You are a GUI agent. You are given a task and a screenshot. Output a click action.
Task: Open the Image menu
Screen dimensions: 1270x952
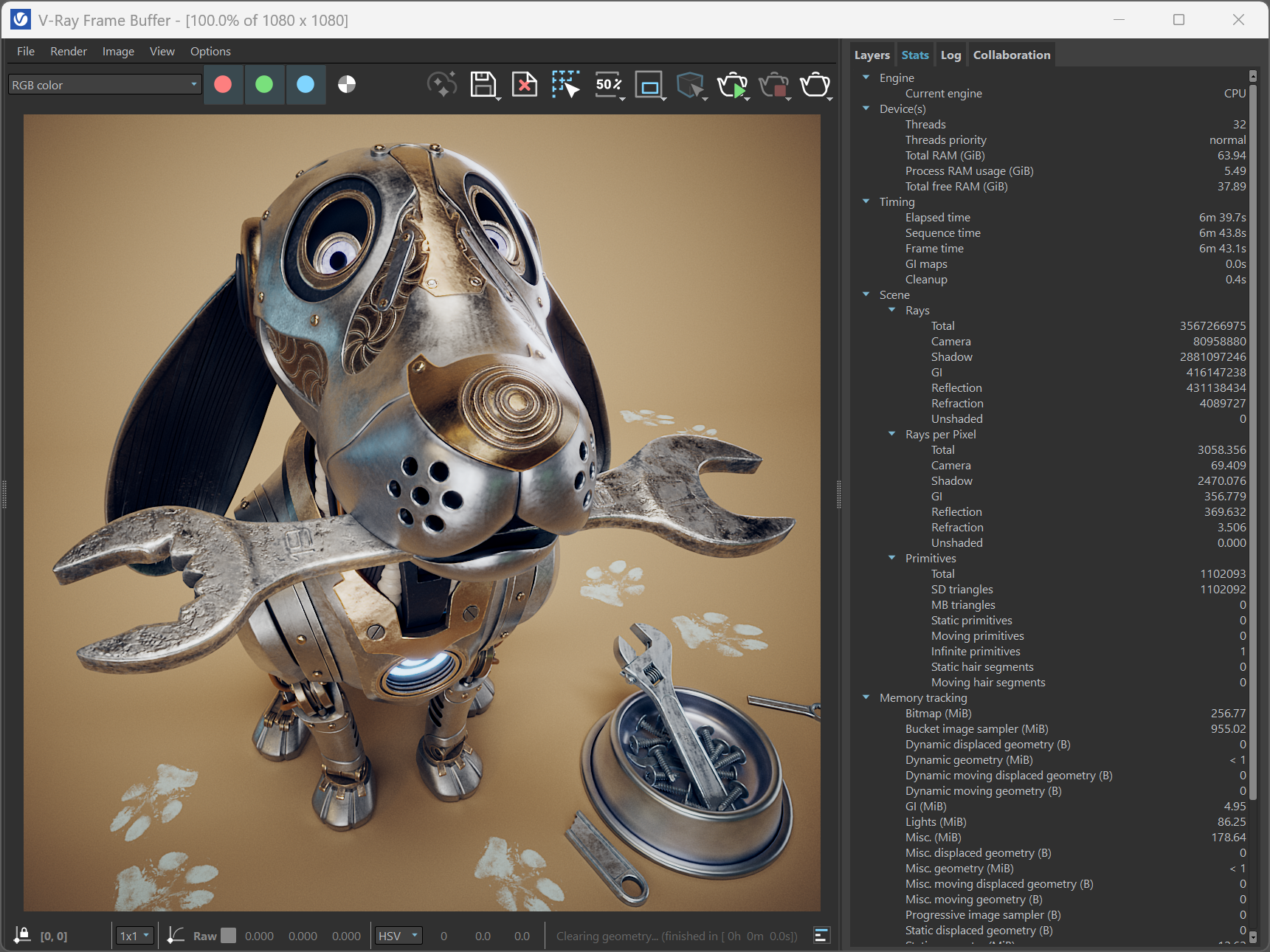(x=118, y=51)
